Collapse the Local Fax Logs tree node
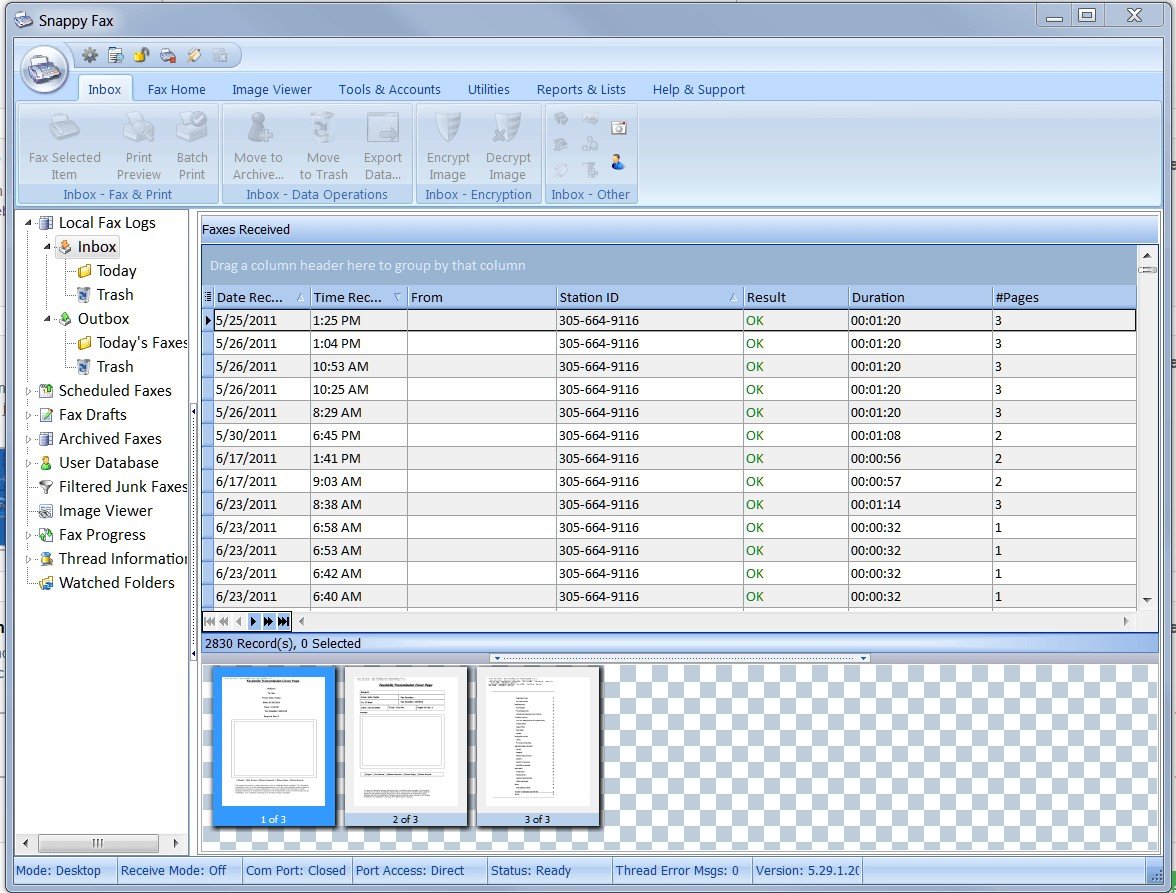Image resolution: width=1176 pixels, height=893 pixels. [28, 223]
